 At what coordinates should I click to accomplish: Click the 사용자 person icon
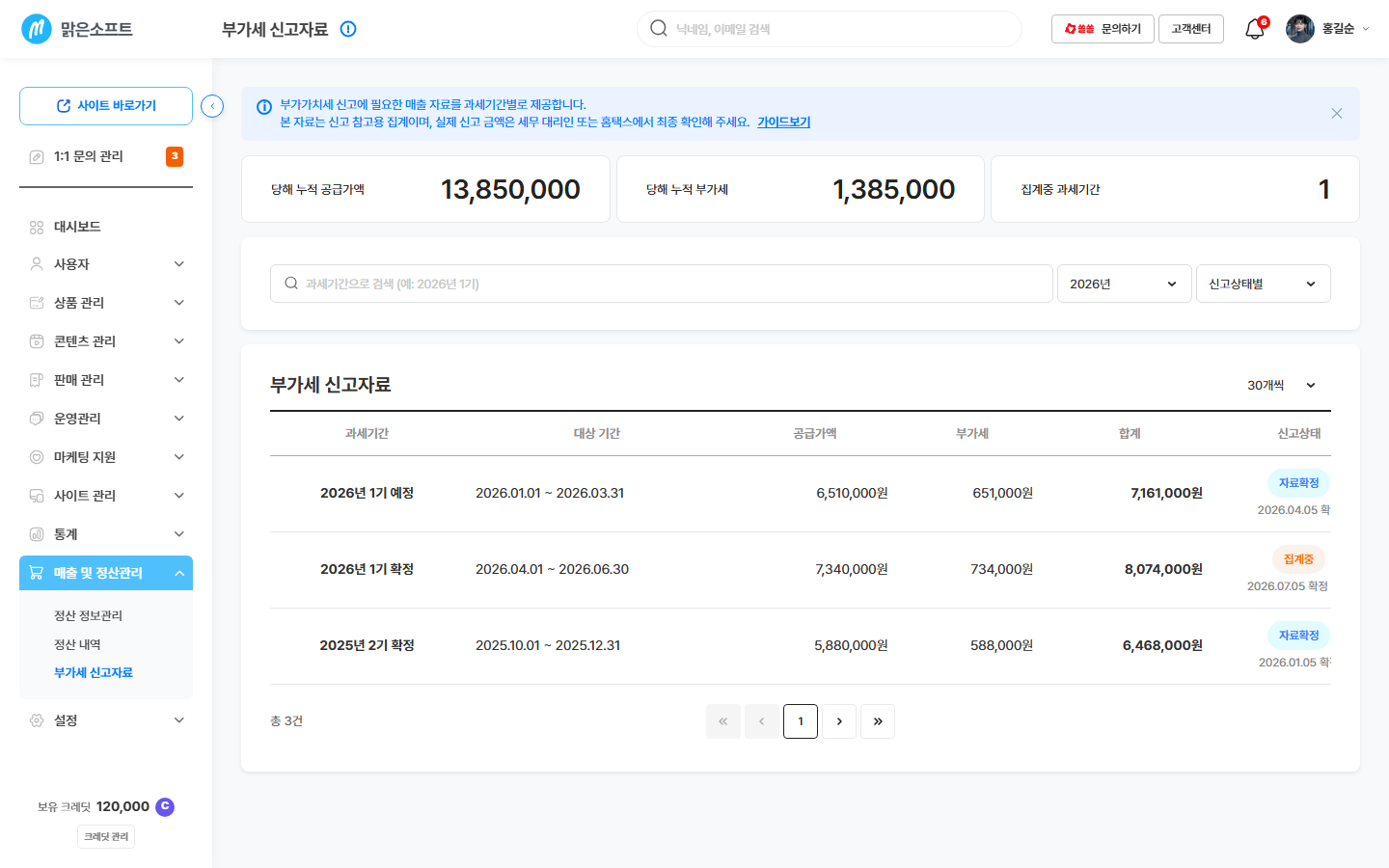point(37,264)
